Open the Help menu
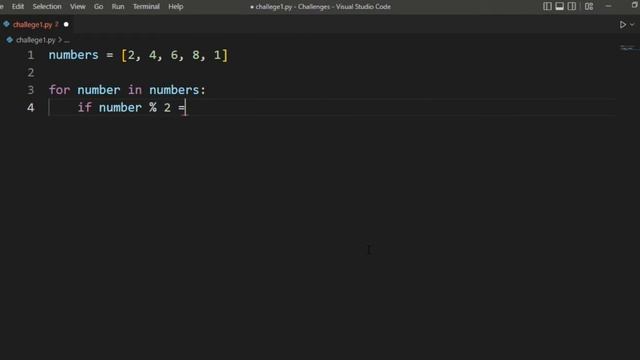Image resolution: width=640 pixels, height=360 pixels. pos(176,7)
